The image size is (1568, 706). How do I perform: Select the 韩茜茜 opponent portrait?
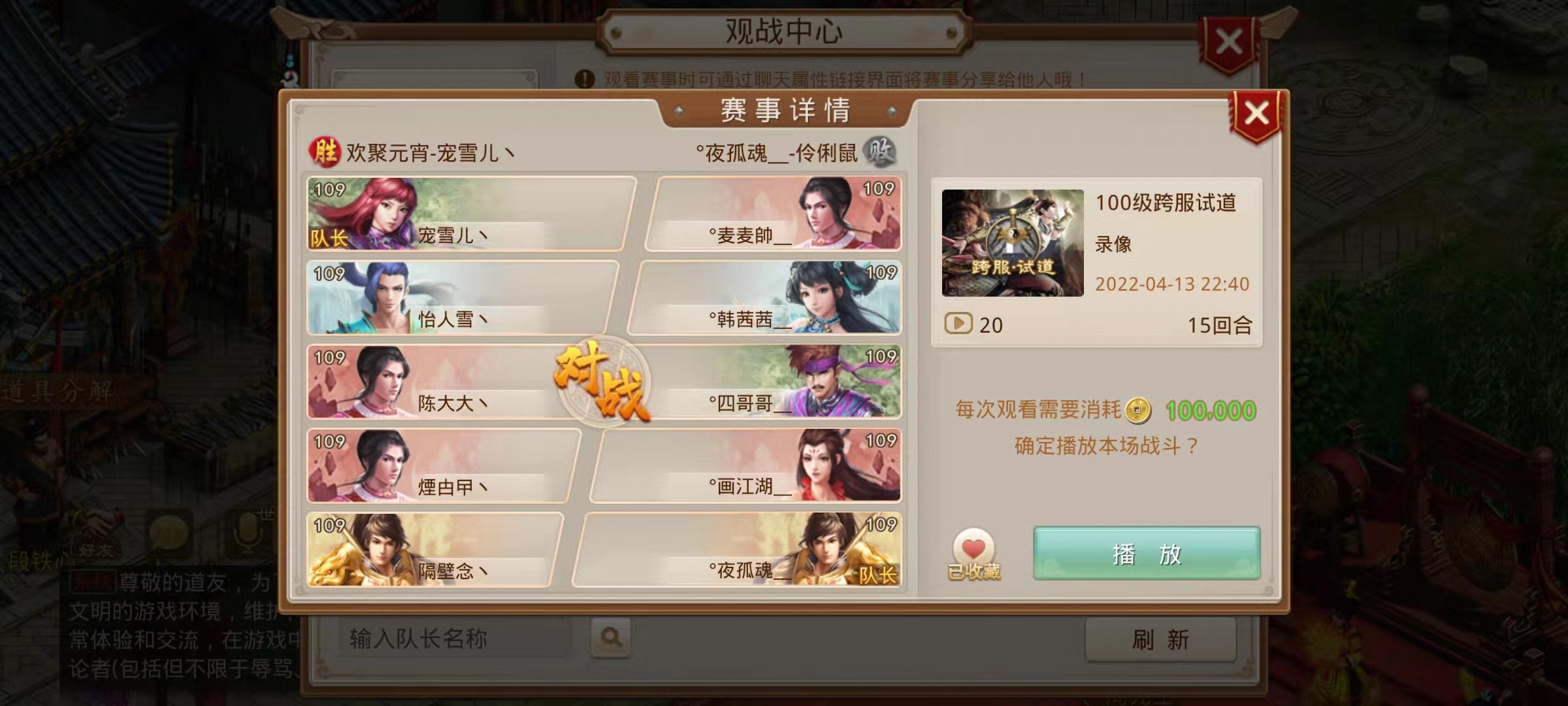tap(843, 298)
